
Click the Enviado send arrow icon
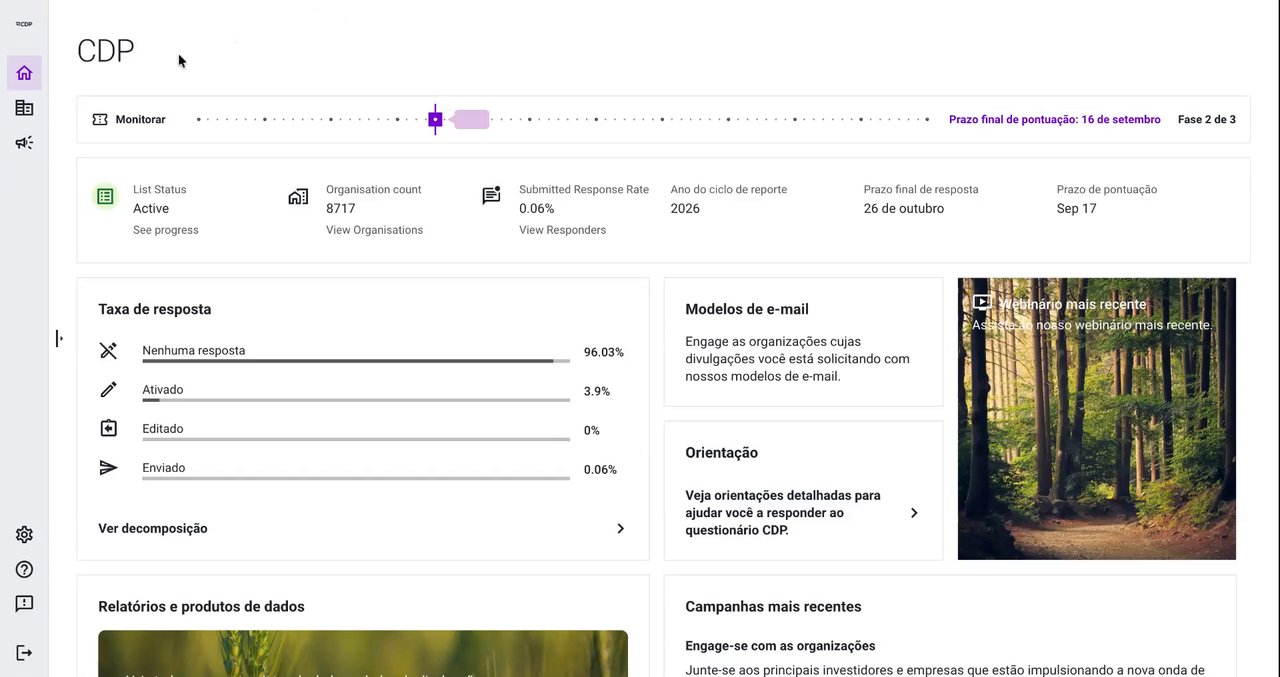pos(109,468)
